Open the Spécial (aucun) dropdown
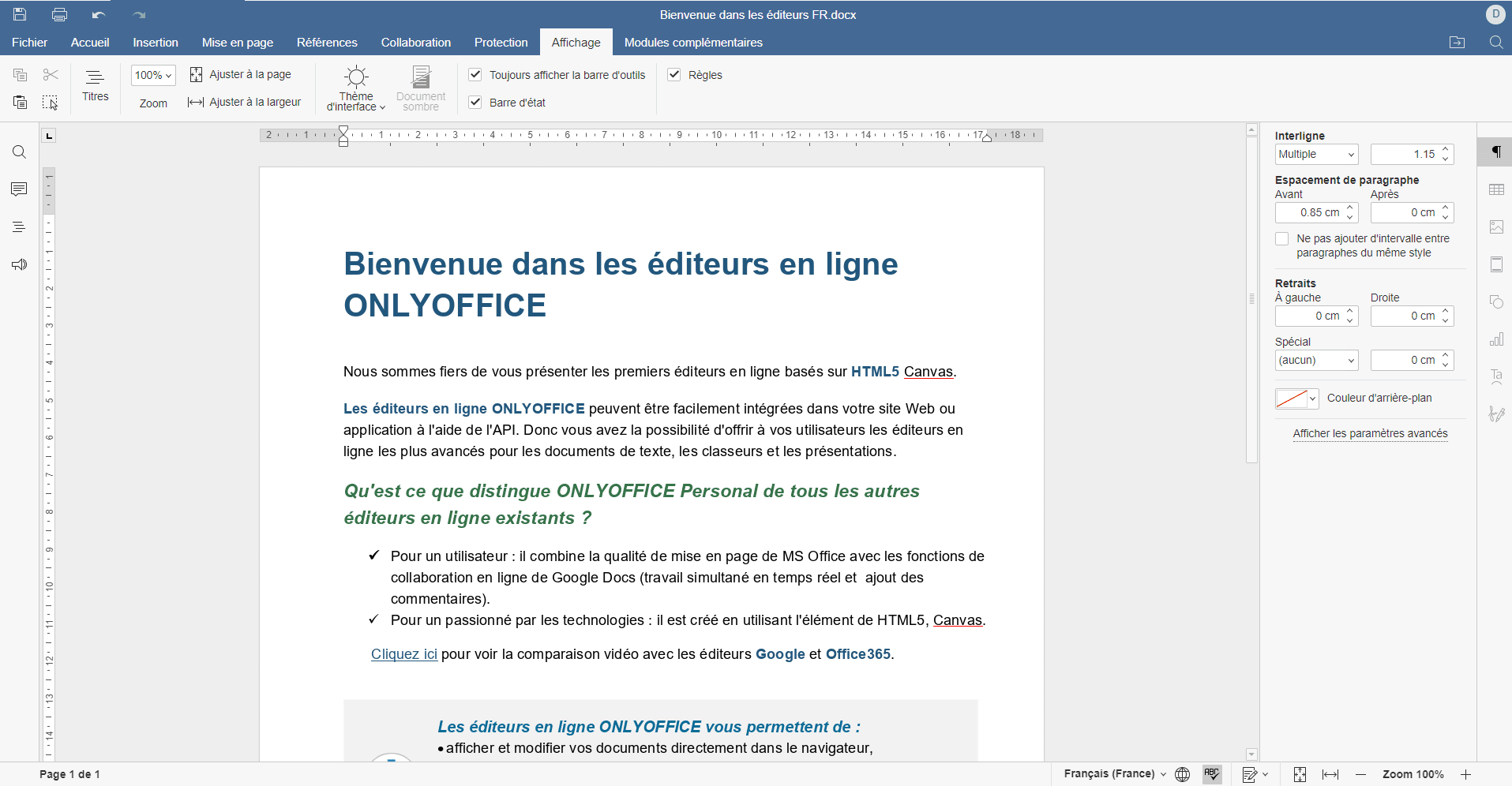 (x=1316, y=361)
